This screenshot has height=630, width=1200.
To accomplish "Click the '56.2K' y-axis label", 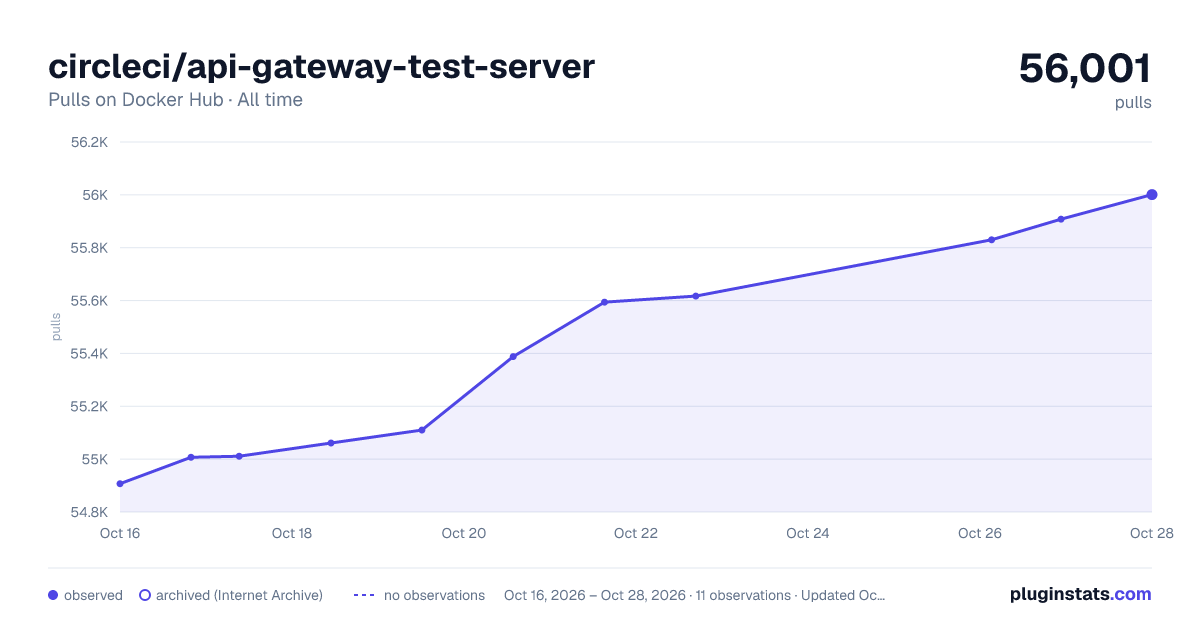I will [x=89, y=142].
